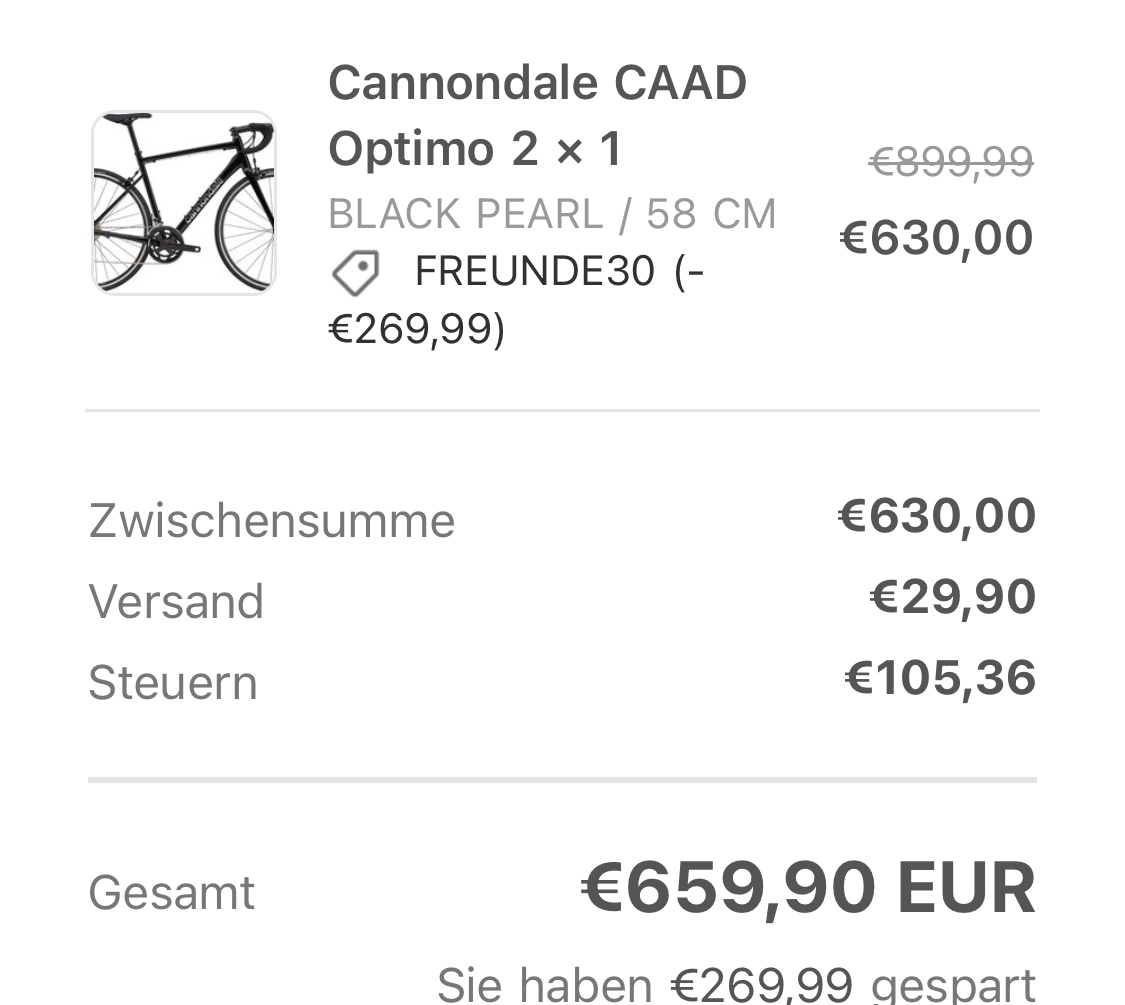1125x1005 pixels.
Task: Click the Steuern label
Action: [x=173, y=683]
